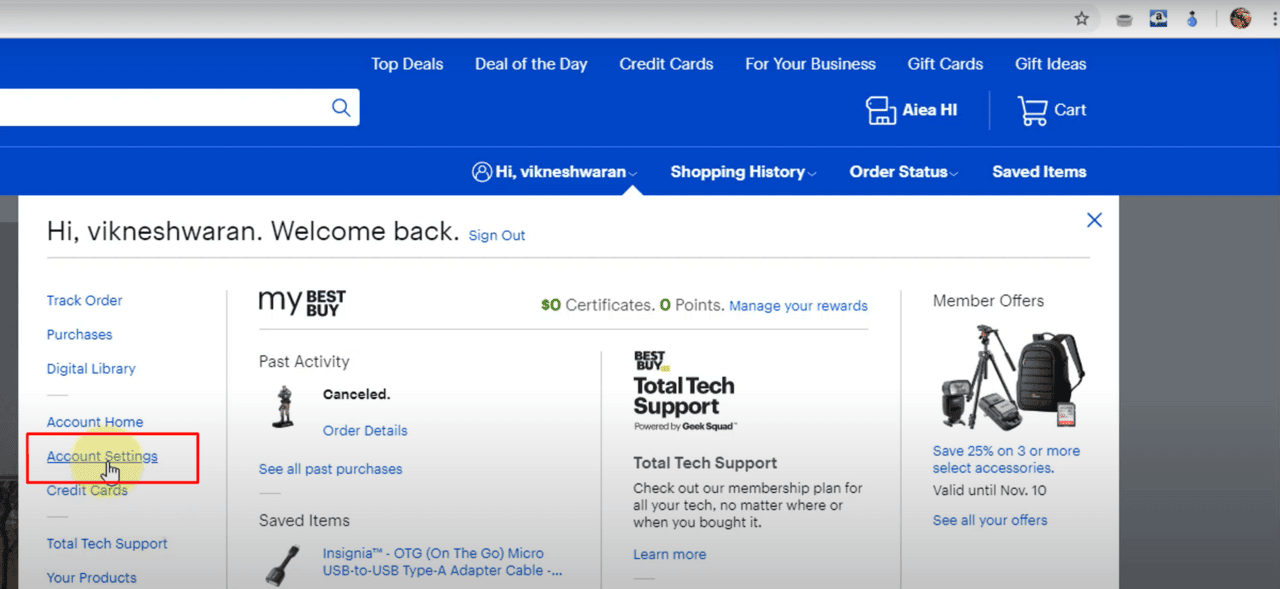This screenshot has height=589, width=1280.
Task: Browse Gift Ideas
Action: pyautogui.click(x=1050, y=64)
